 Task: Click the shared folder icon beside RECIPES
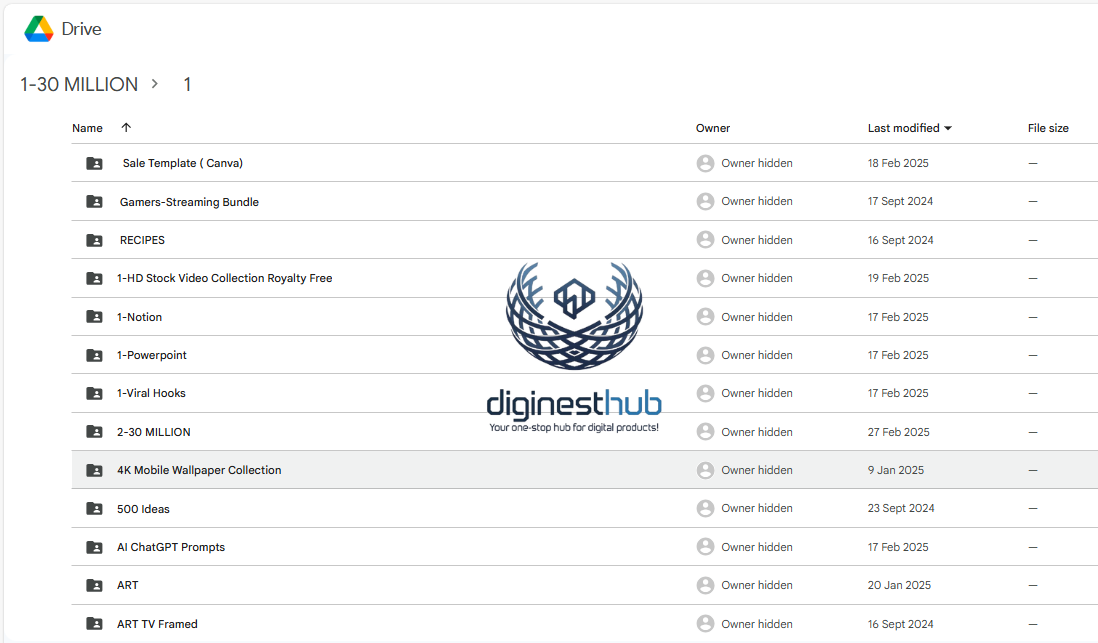tap(94, 240)
